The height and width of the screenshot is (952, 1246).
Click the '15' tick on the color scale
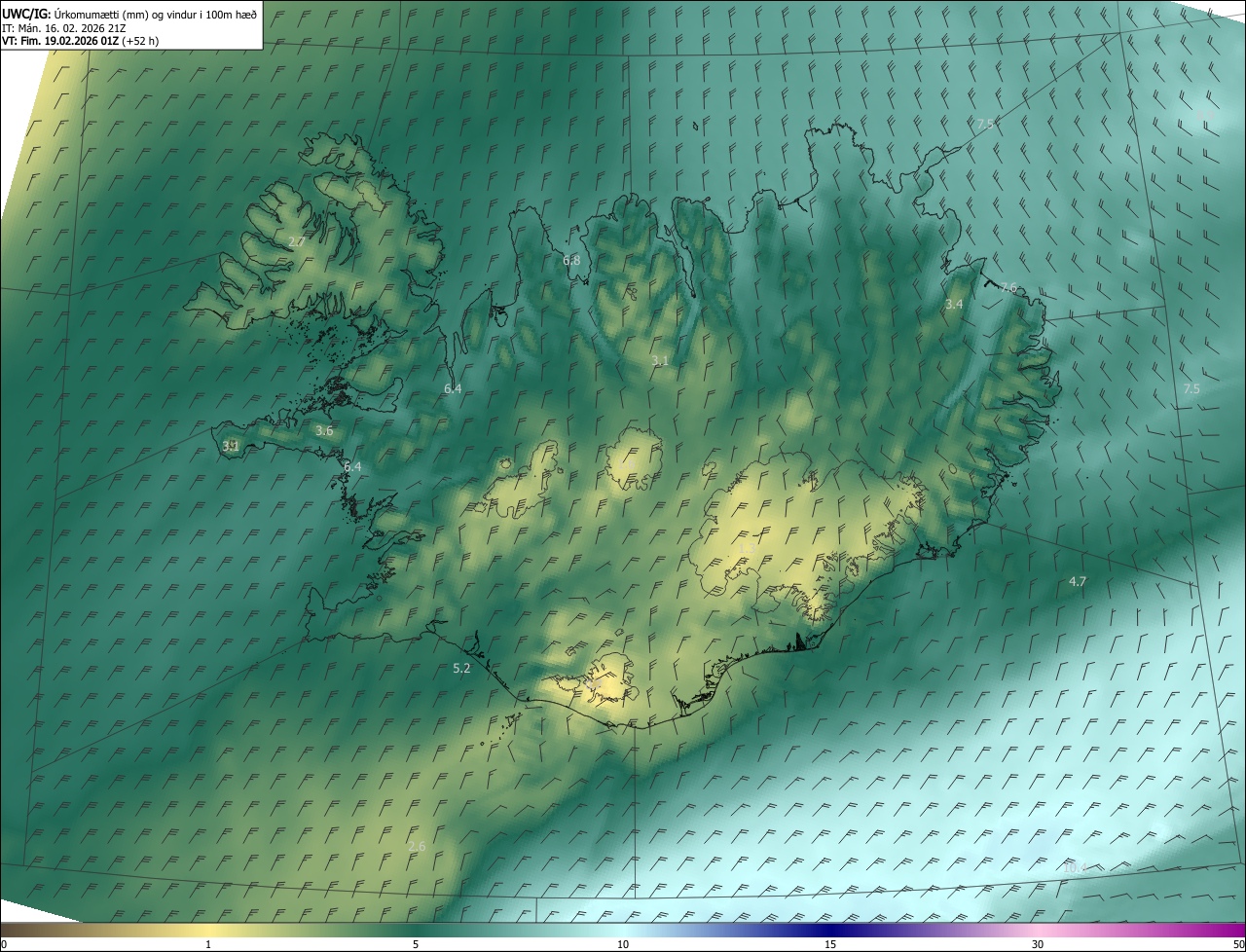830,945
